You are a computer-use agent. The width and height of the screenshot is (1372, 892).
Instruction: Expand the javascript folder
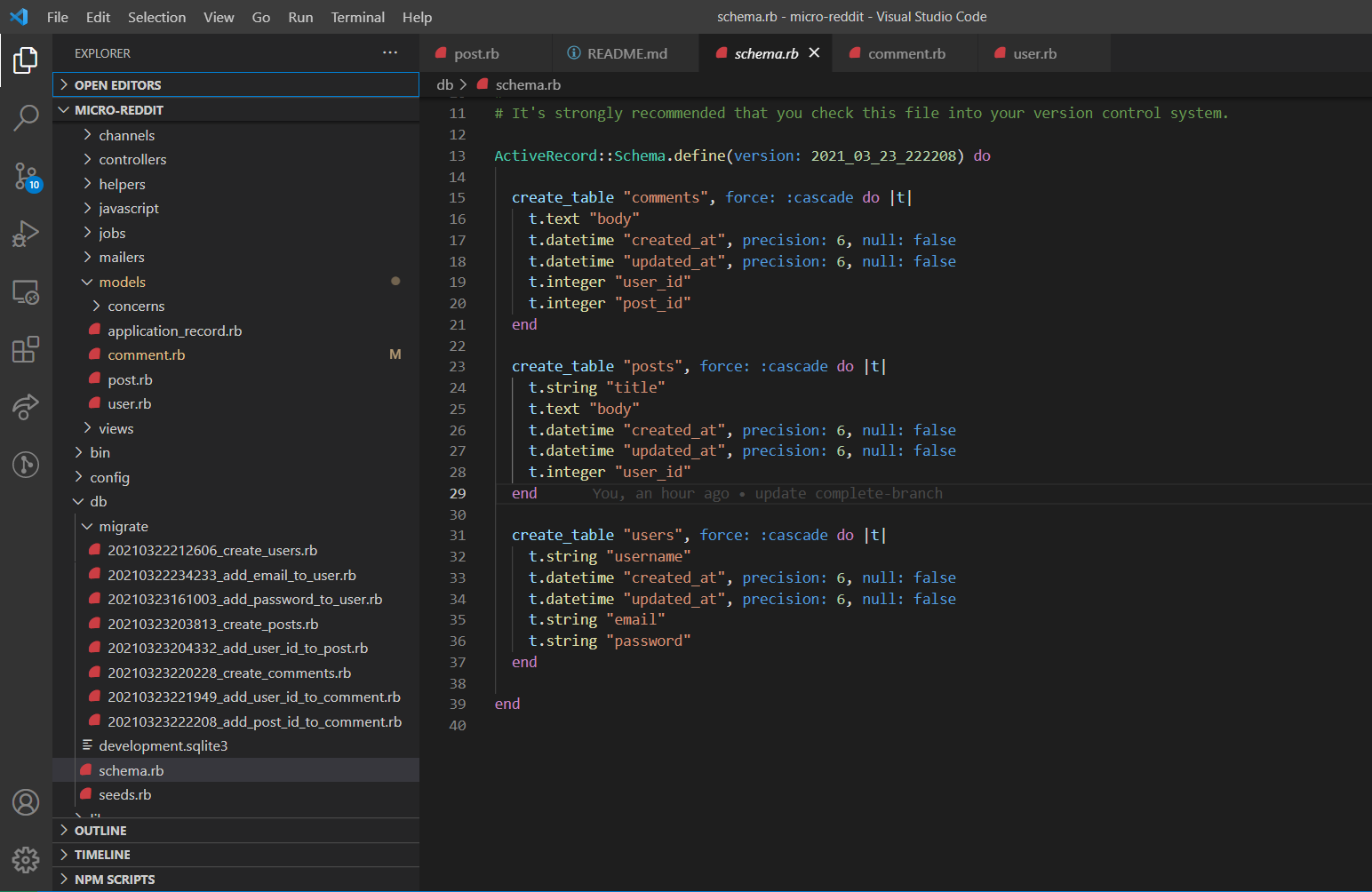coord(235,208)
